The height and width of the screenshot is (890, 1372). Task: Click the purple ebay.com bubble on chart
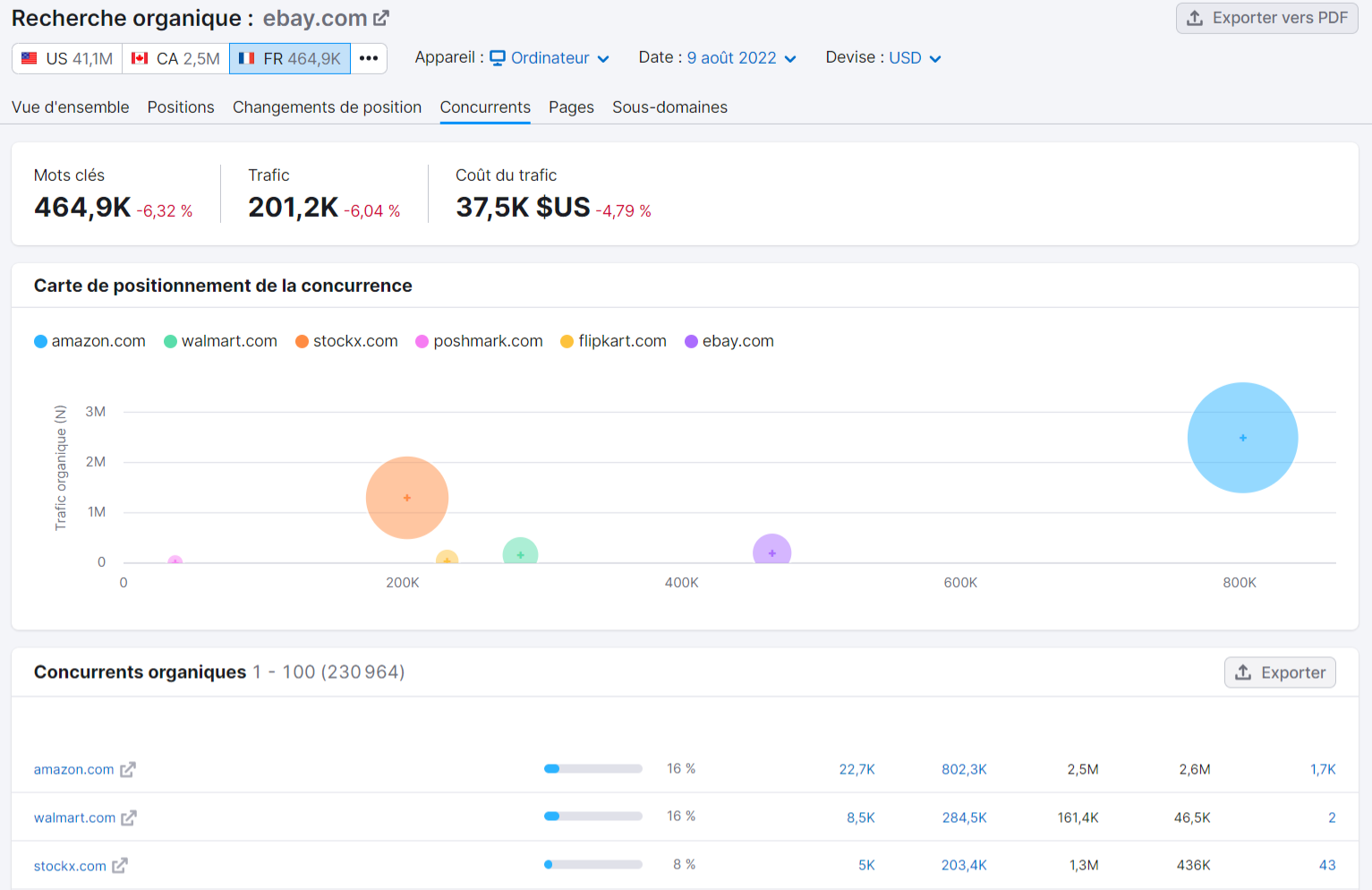pos(771,549)
